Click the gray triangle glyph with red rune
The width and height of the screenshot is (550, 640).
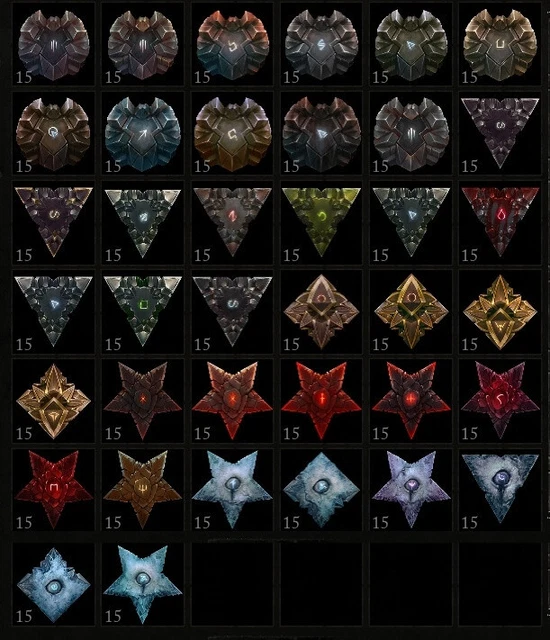233,221
